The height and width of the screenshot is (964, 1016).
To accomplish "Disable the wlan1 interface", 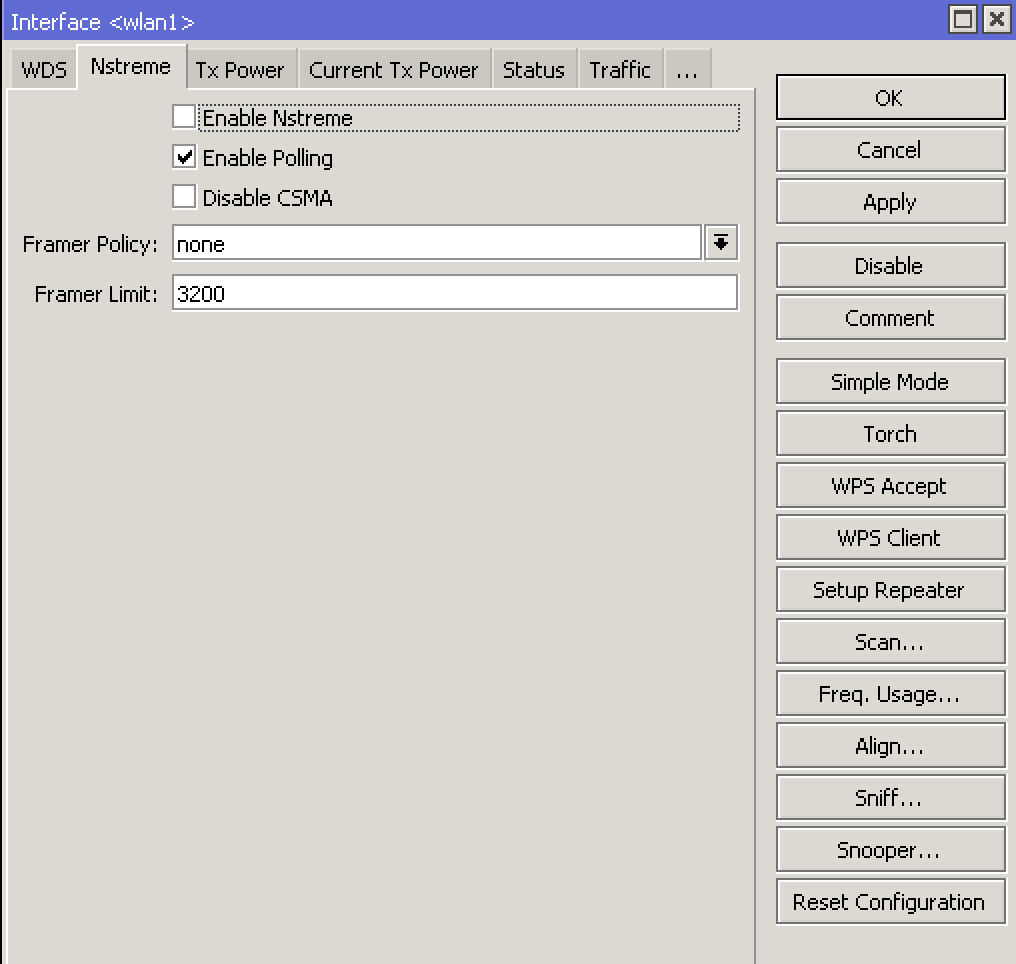I will point(891,266).
